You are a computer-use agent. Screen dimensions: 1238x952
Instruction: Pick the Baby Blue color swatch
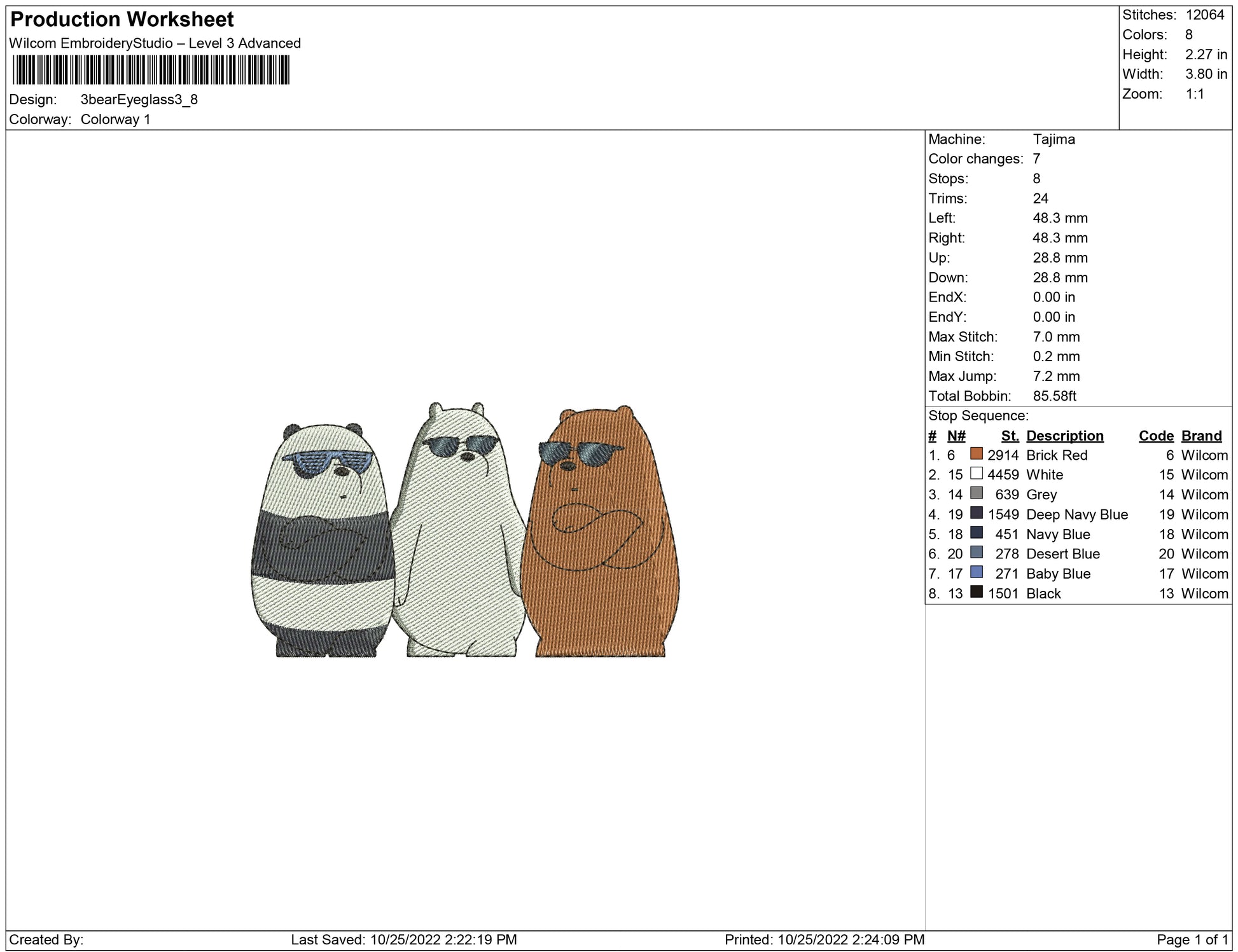point(976,572)
